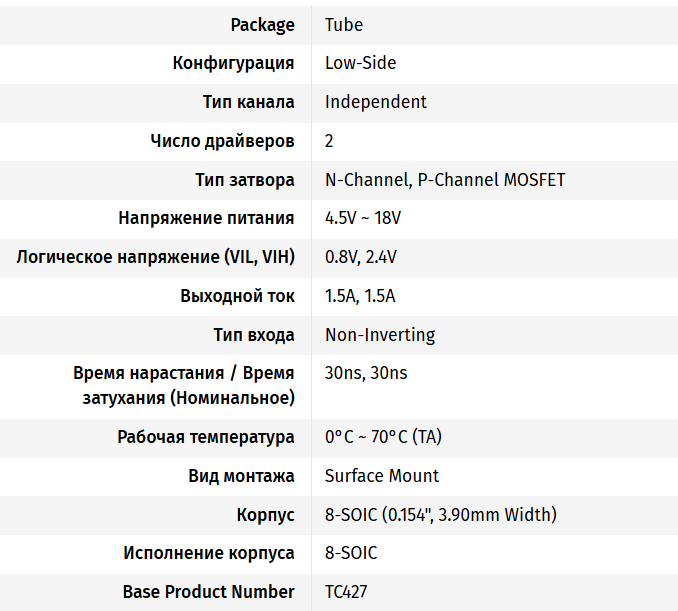Click the "Исполнение корпуса" label
The image size is (678, 611).
[209, 553]
